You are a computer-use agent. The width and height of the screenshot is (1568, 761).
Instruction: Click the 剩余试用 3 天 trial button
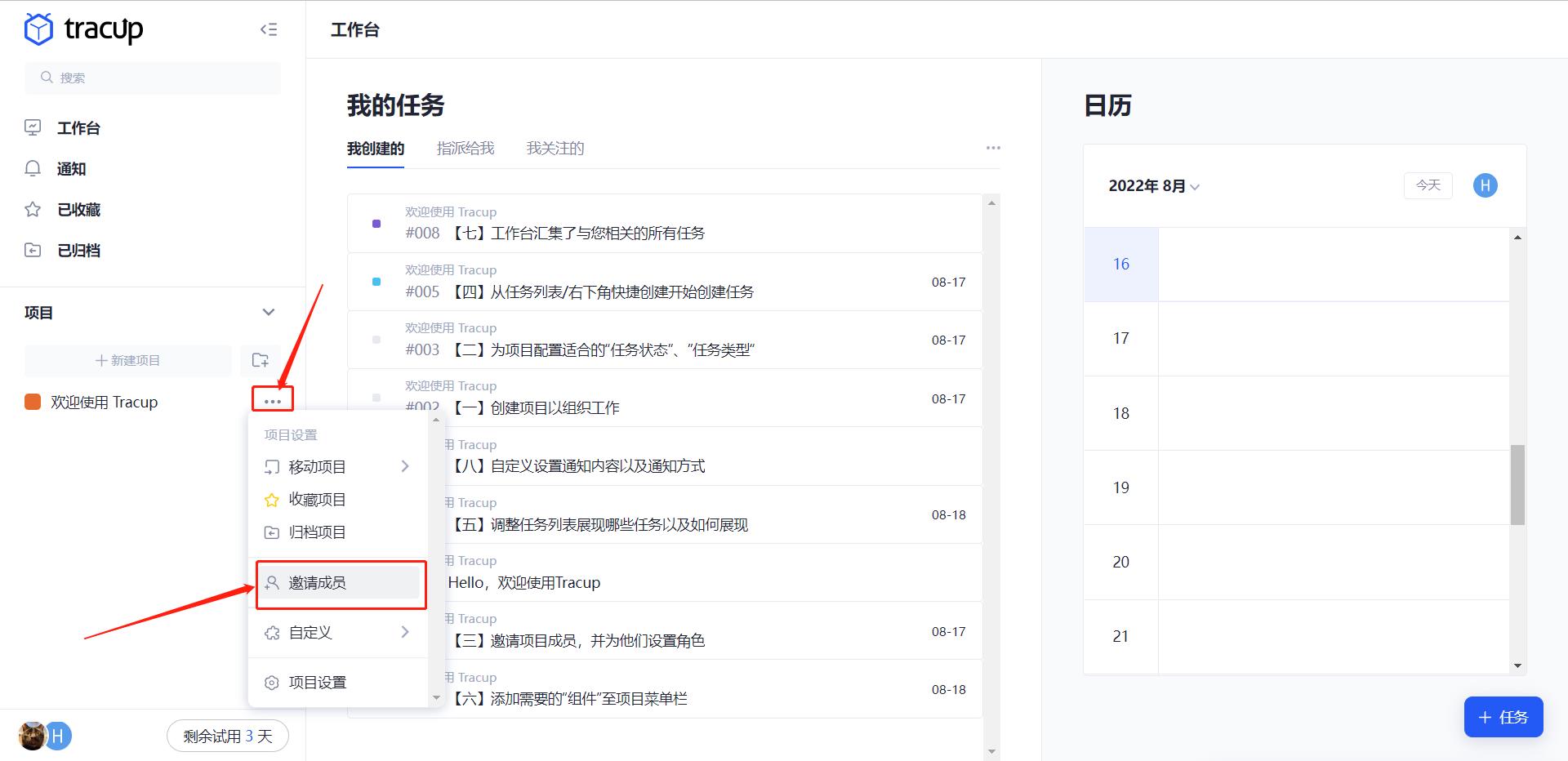click(228, 737)
